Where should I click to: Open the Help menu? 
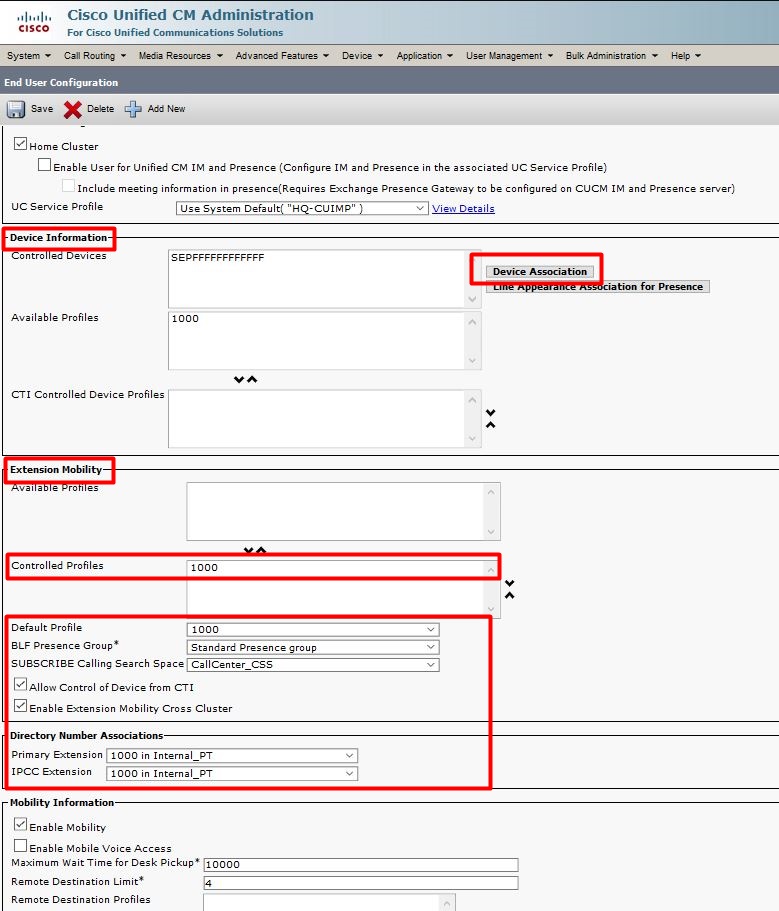point(686,56)
